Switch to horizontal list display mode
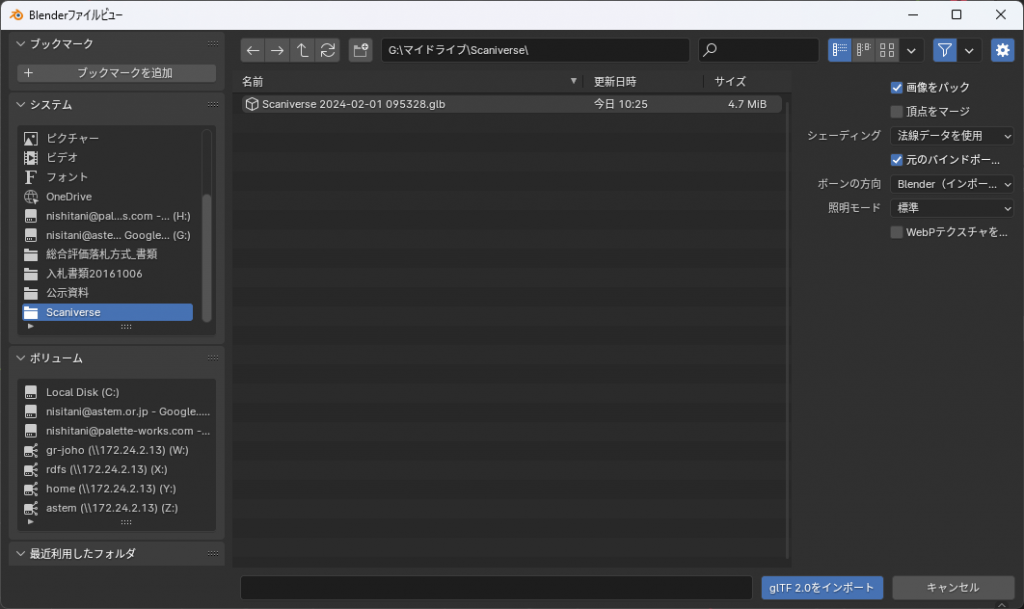Viewport: 1024px width, 609px height. [863, 50]
